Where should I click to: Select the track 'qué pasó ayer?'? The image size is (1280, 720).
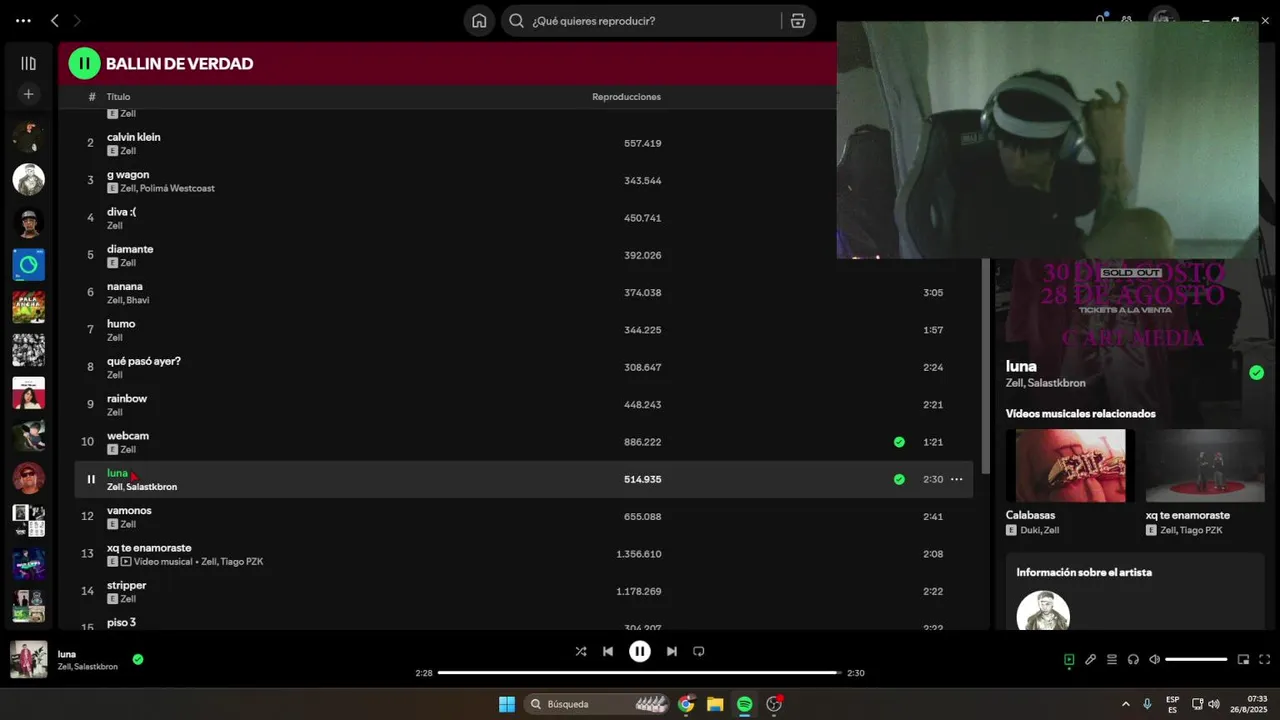pos(144,361)
